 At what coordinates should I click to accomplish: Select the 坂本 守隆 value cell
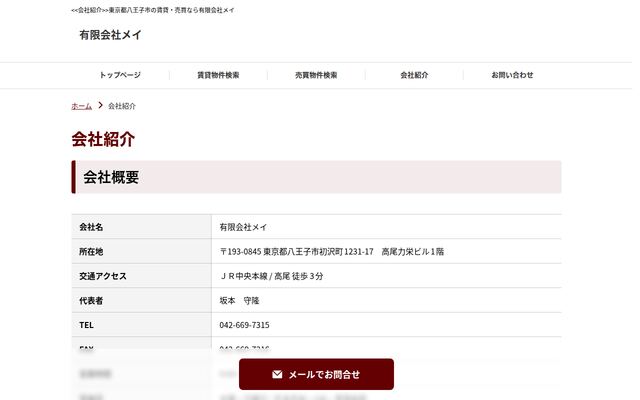coord(240,301)
